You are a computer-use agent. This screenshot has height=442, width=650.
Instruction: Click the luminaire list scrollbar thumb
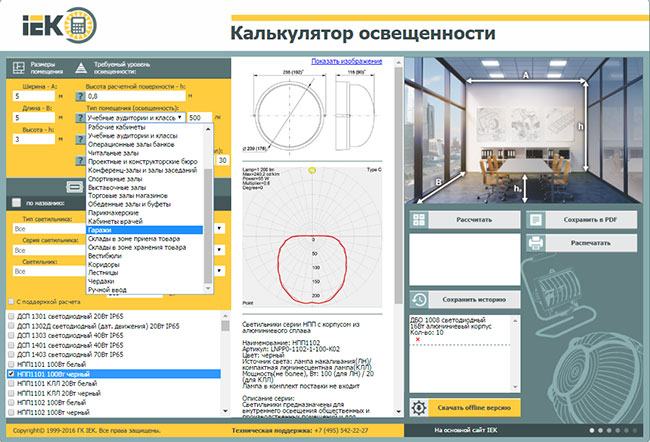pyautogui.click(x=225, y=325)
